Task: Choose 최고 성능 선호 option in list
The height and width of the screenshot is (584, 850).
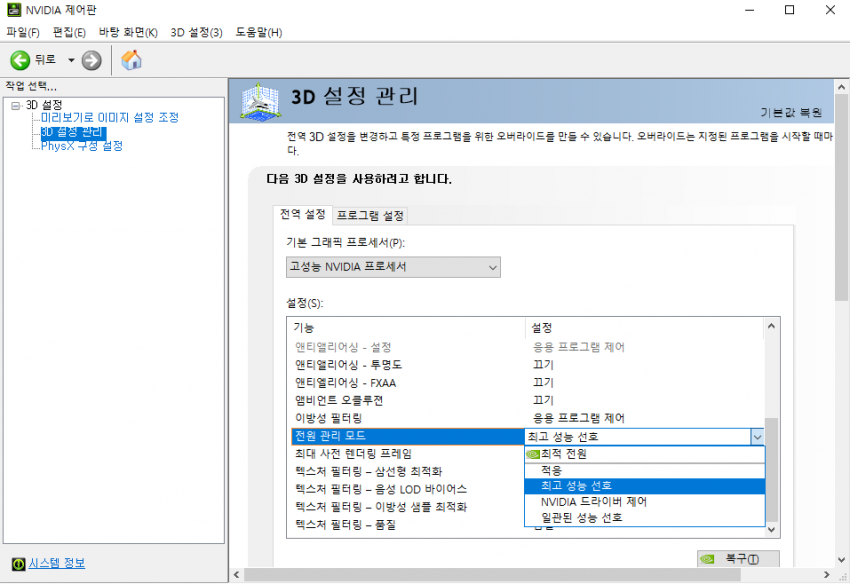Action: pos(645,486)
